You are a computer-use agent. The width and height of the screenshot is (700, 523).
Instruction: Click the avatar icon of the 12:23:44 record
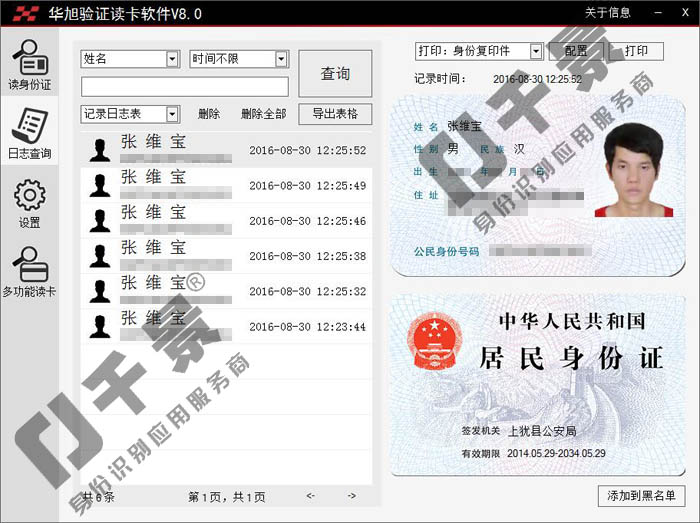click(x=99, y=326)
